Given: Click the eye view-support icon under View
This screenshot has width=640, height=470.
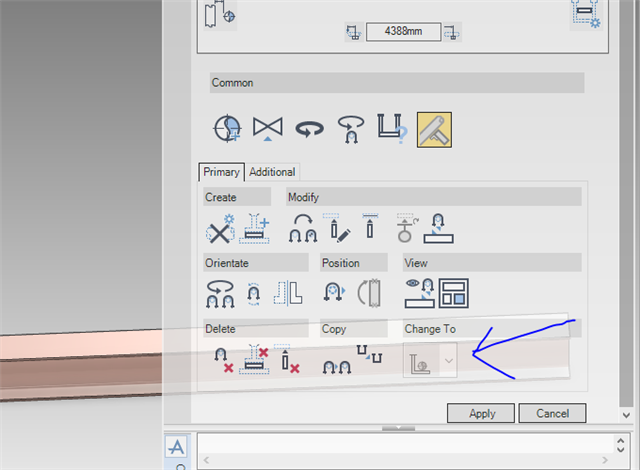Looking at the screenshot, I should pos(420,293).
